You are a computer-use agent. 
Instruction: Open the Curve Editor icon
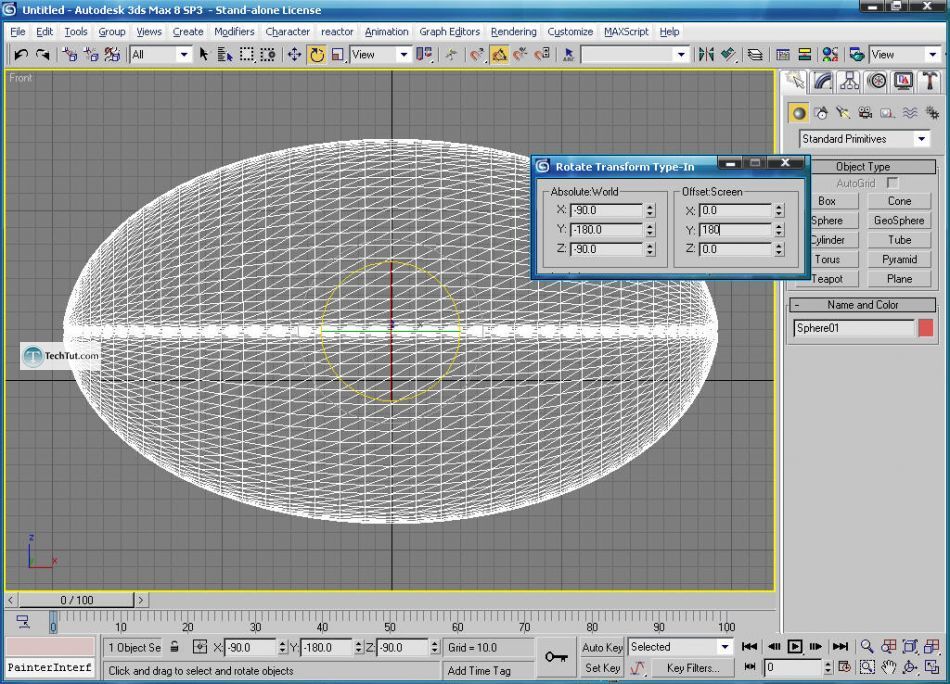pos(783,55)
